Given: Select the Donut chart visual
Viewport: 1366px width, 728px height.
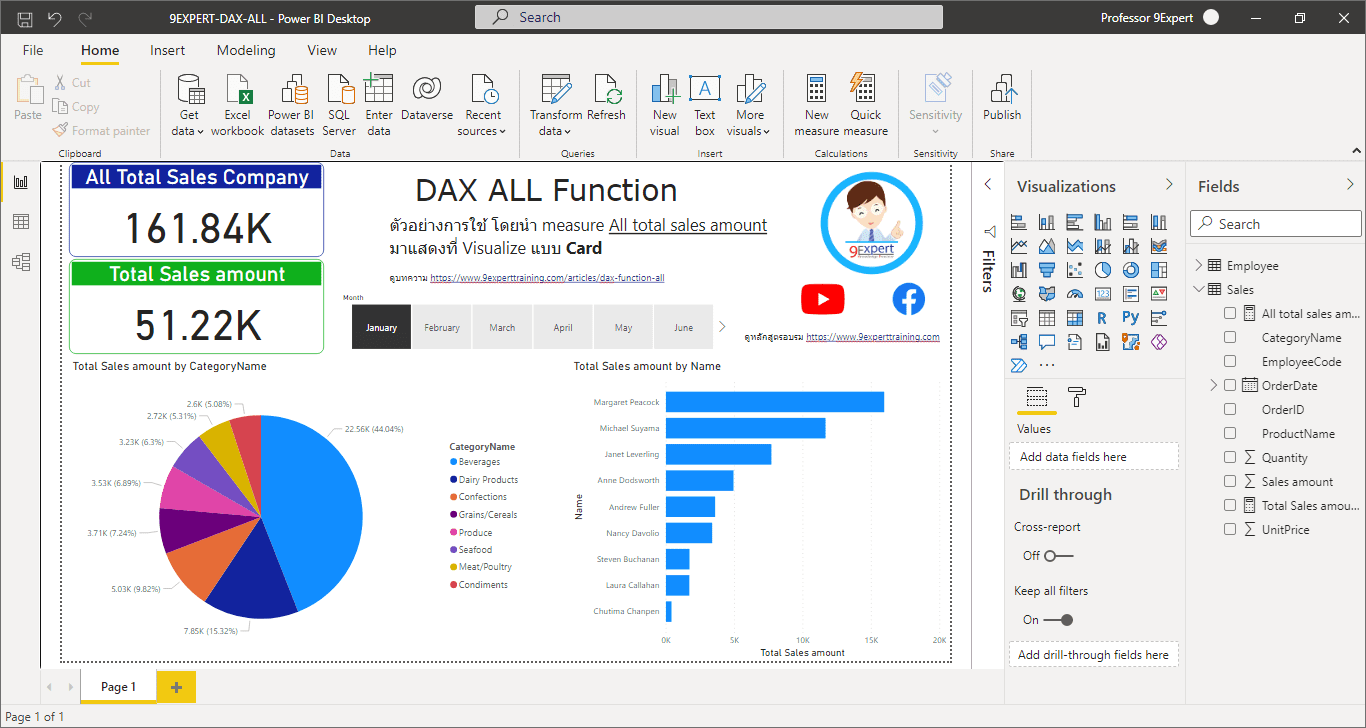Looking at the screenshot, I should point(1130,269).
